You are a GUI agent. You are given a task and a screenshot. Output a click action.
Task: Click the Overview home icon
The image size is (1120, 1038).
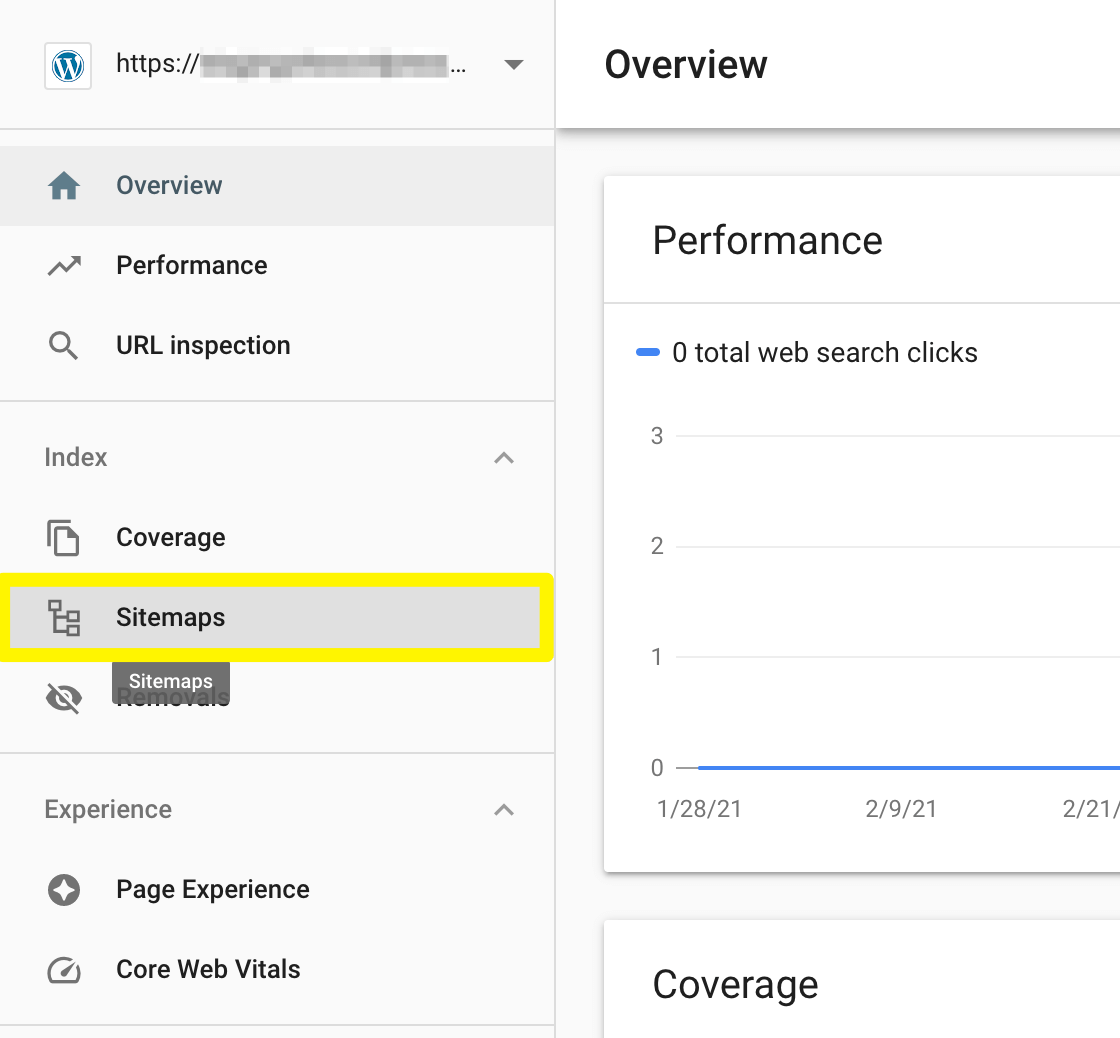click(64, 186)
